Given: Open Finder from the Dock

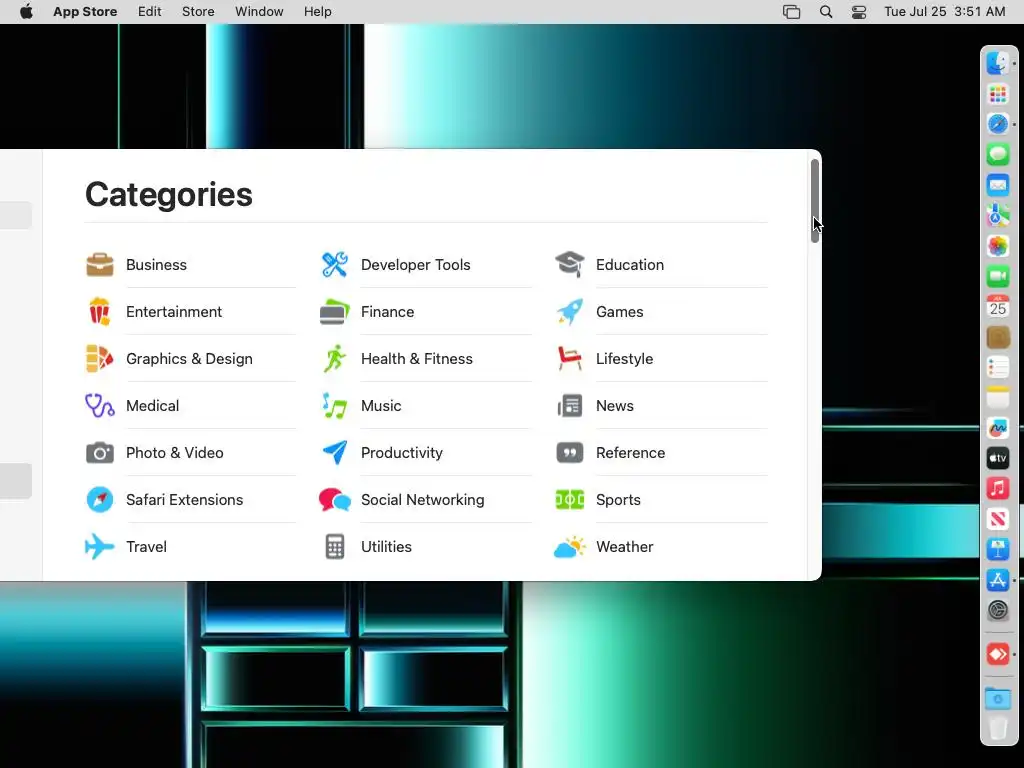Looking at the screenshot, I should pyautogui.click(x=998, y=63).
